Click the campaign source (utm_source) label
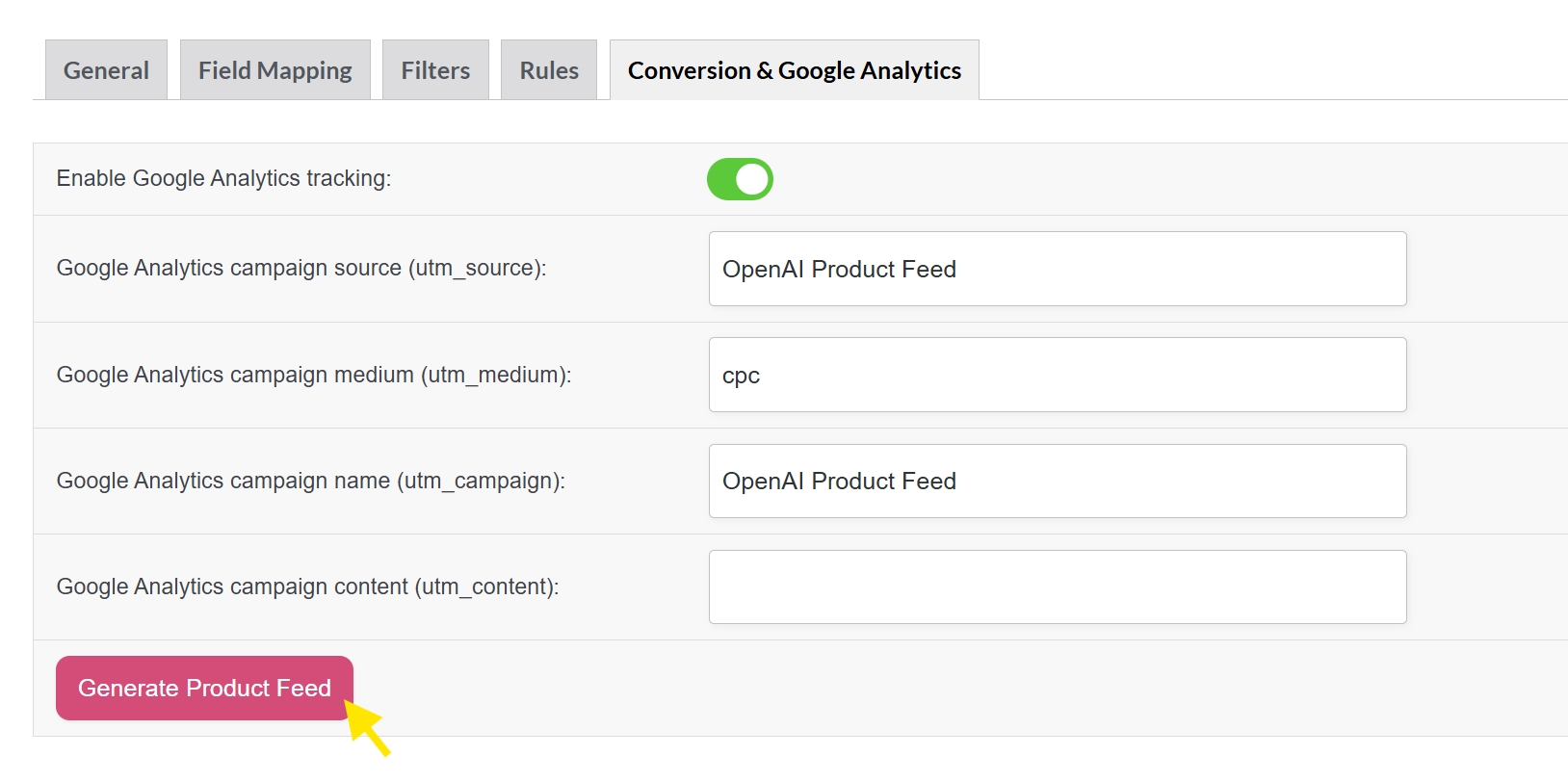The width and height of the screenshot is (1568, 782). click(301, 268)
